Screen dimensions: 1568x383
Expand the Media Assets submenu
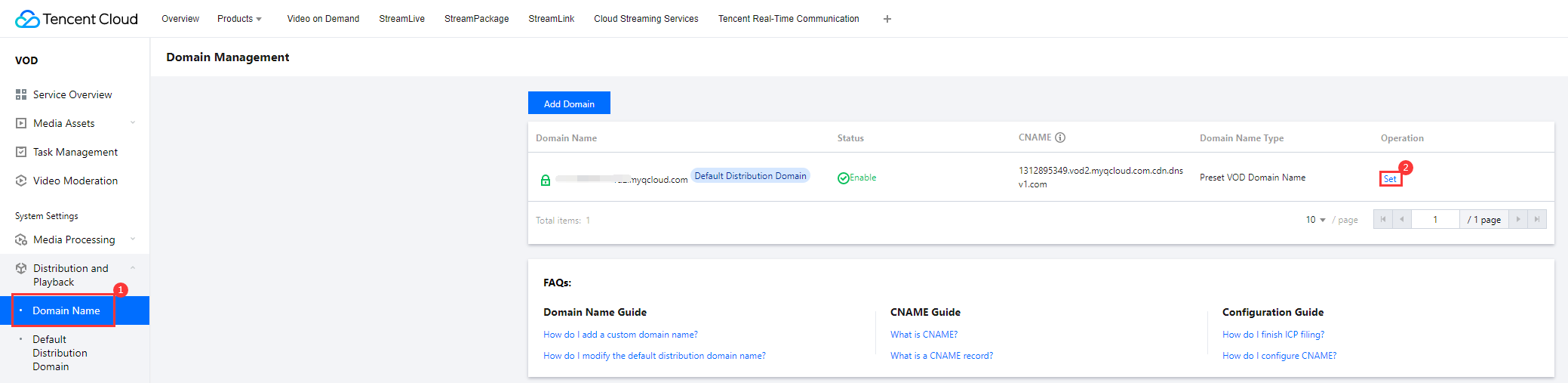133,123
